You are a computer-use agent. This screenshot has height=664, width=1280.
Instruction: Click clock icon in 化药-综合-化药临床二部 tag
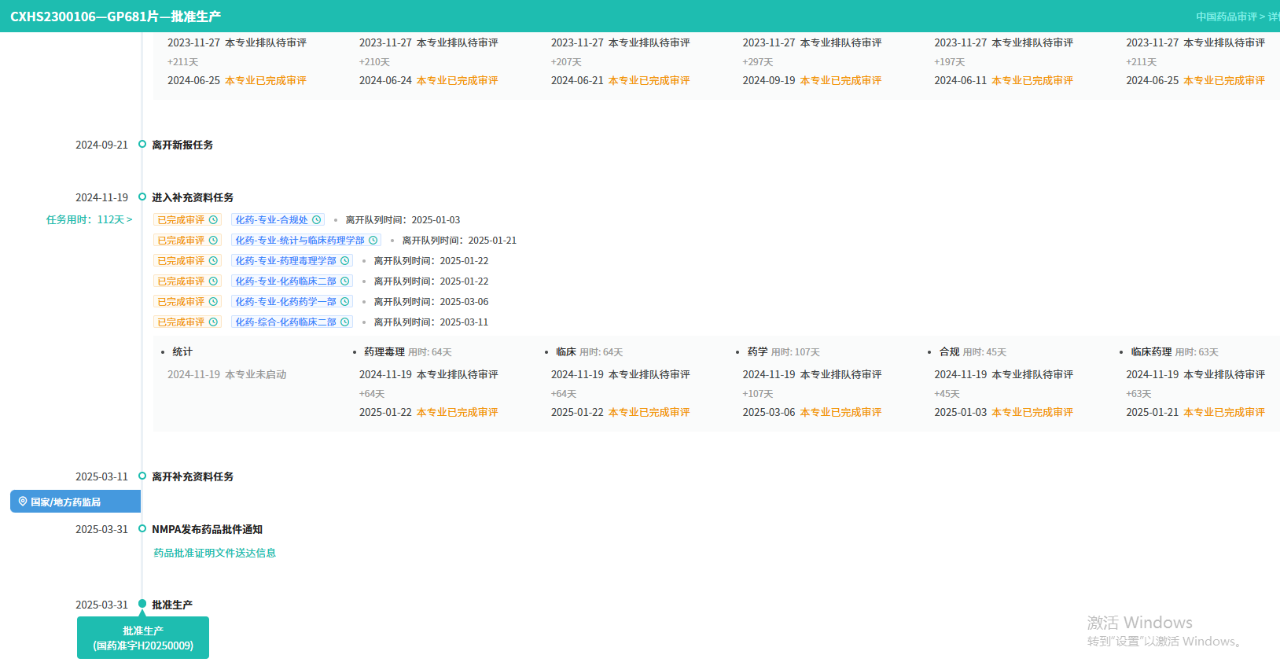(x=345, y=322)
